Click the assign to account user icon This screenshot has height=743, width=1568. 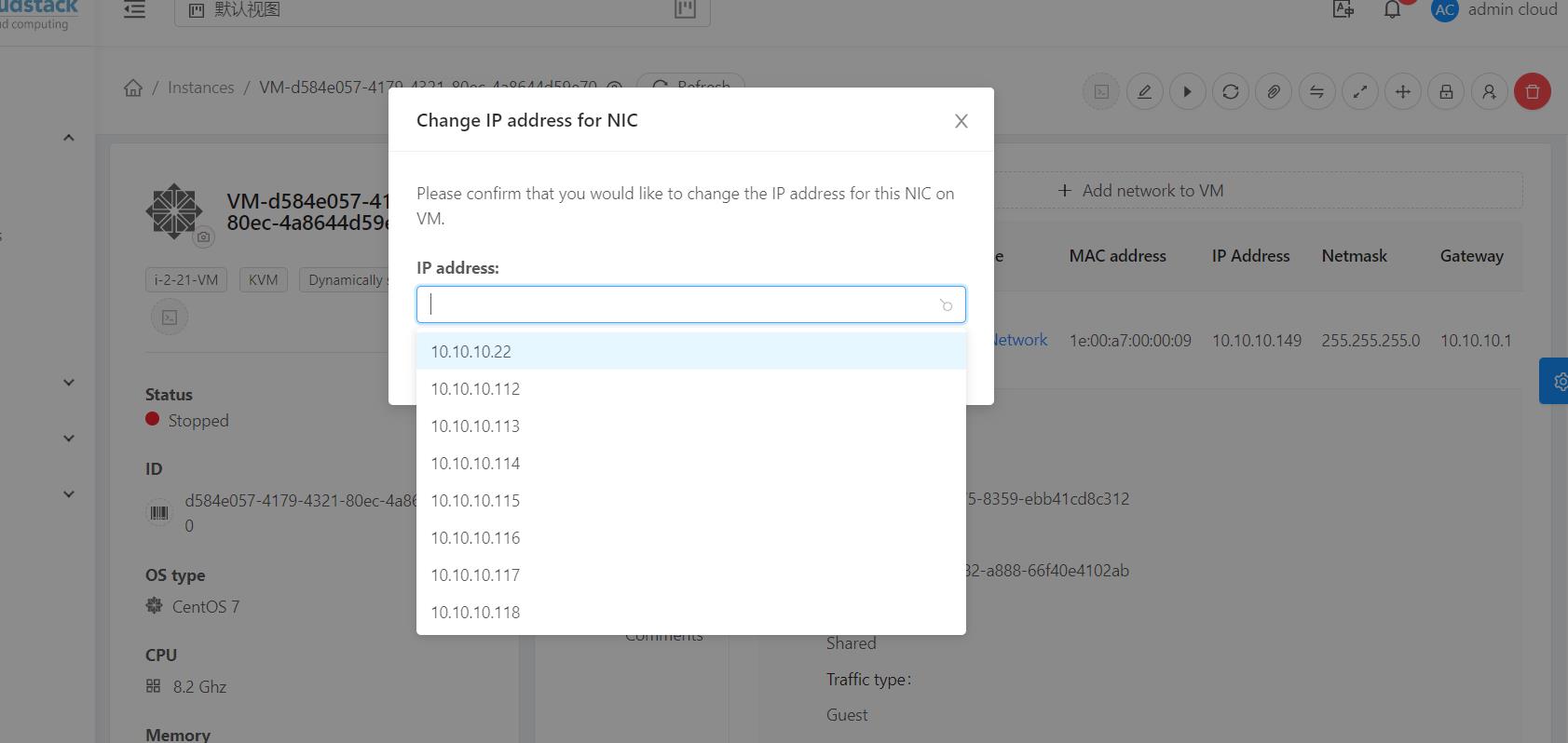(x=1489, y=91)
